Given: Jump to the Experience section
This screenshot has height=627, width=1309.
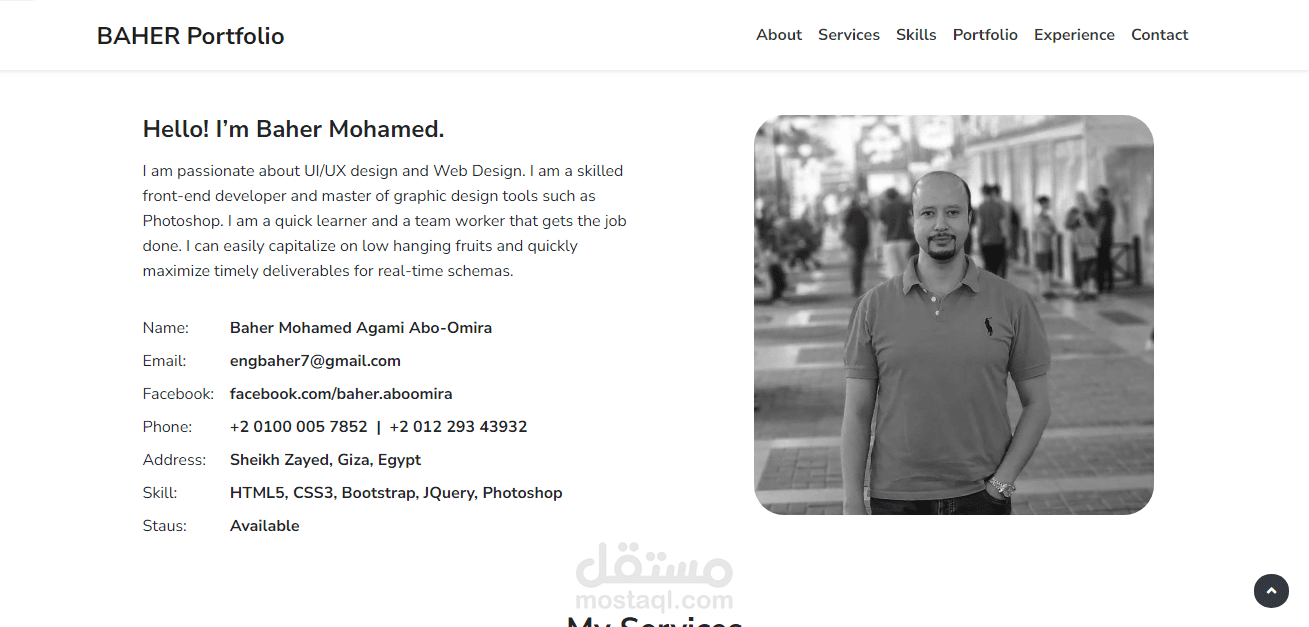Looking at the screenshot, I should coord(1074,35).
